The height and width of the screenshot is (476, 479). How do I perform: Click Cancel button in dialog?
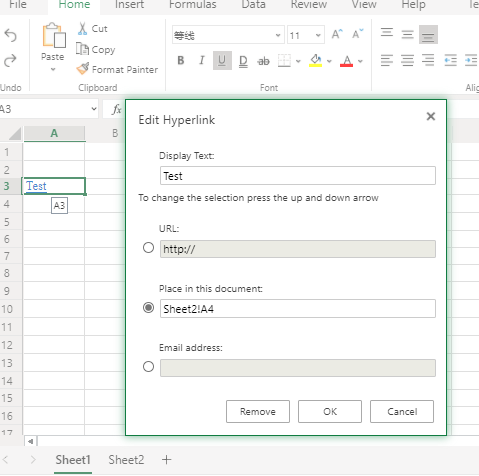coord(402,412)
